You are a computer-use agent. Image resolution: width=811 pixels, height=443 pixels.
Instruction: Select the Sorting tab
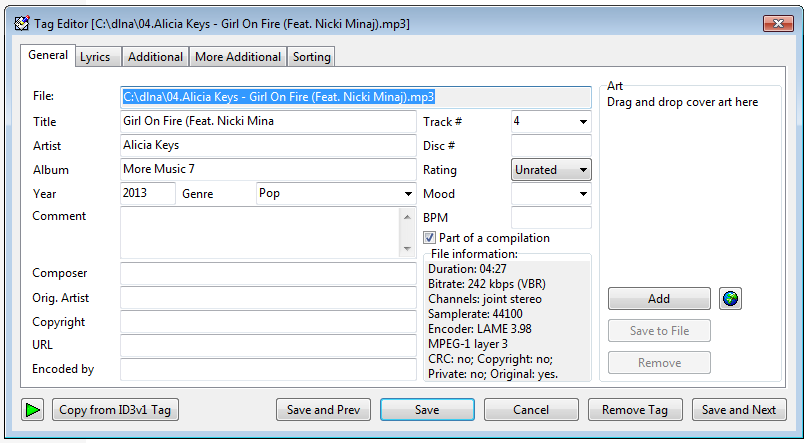[x=311, y=57]
